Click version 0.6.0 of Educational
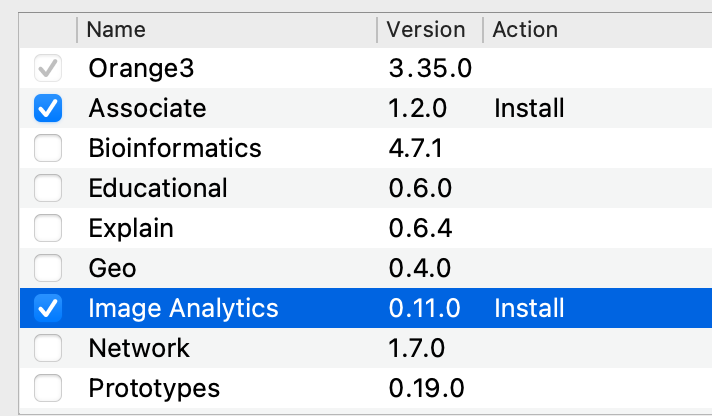This screenshot has width=712, height=416. pyautogui.click(x=420, y=188)
